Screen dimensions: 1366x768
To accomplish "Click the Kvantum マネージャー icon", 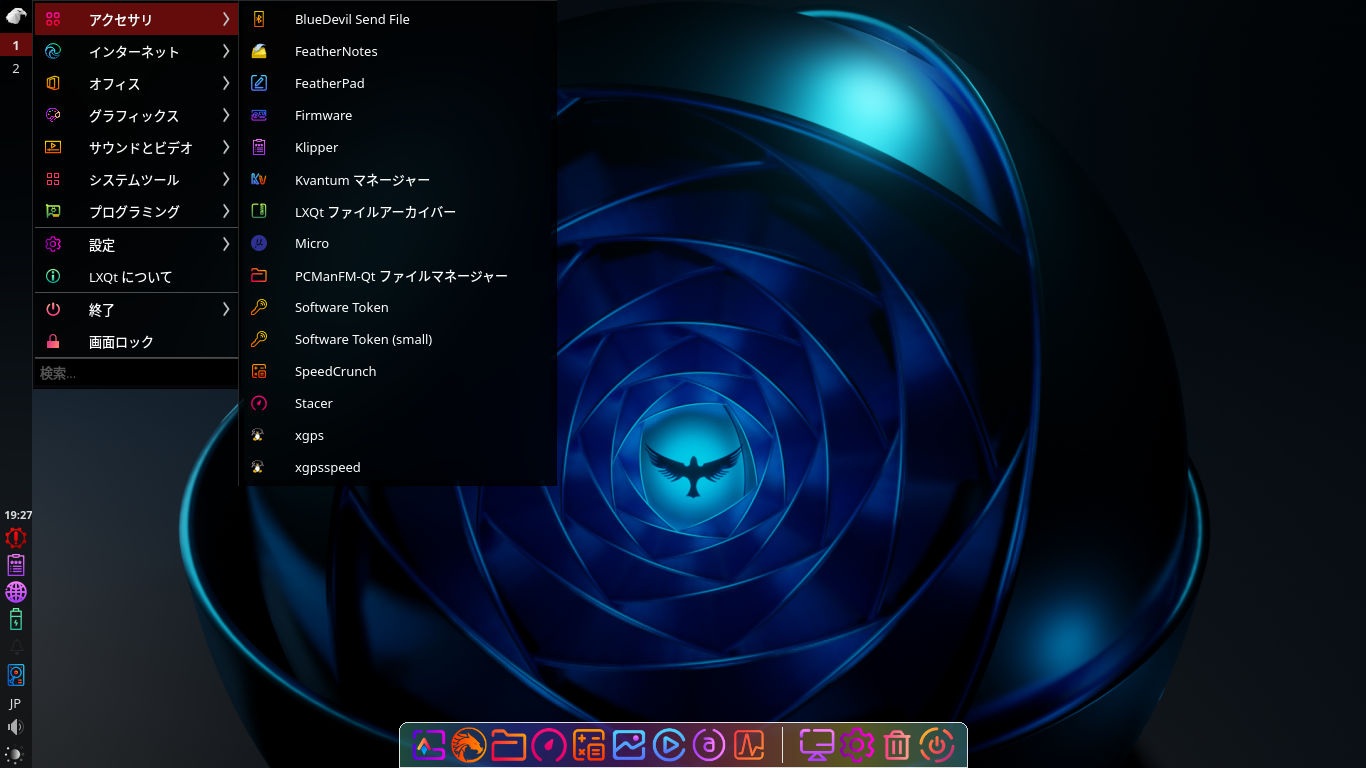I will click(259, 179).
